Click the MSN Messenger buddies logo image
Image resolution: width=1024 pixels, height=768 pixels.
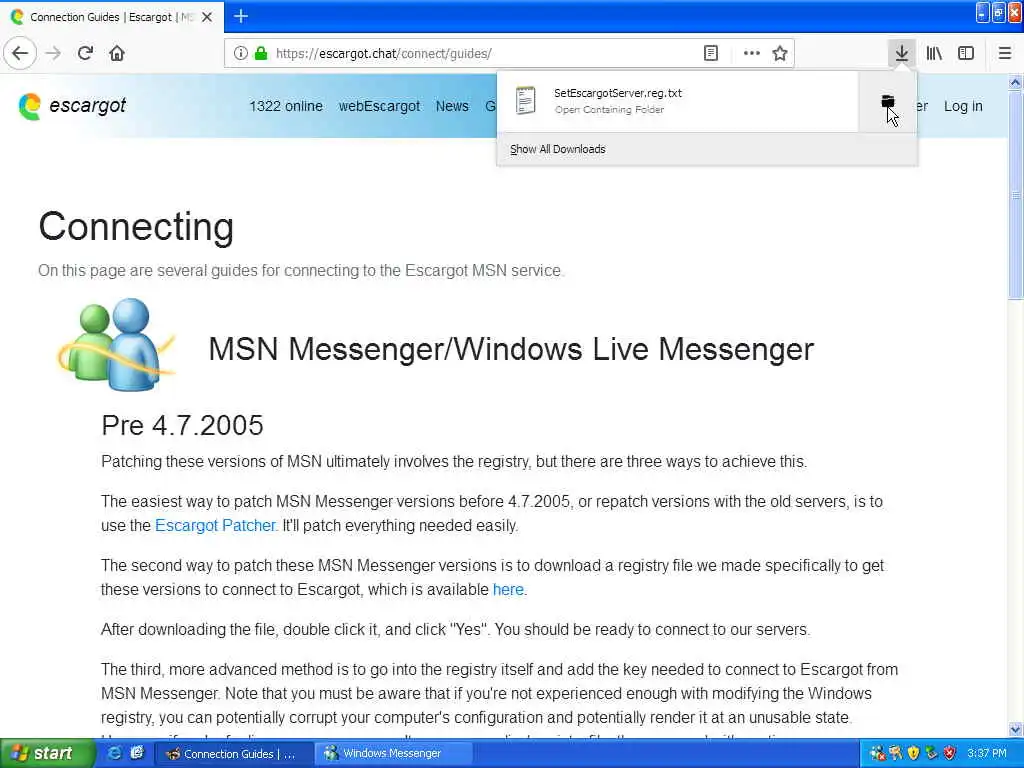116,345
